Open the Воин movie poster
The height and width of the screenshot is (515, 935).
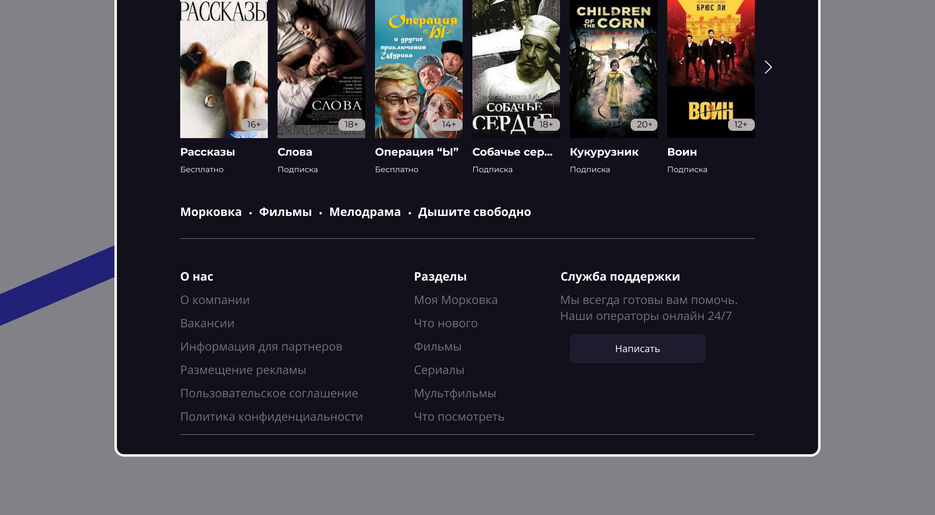[x=711, y=69]
